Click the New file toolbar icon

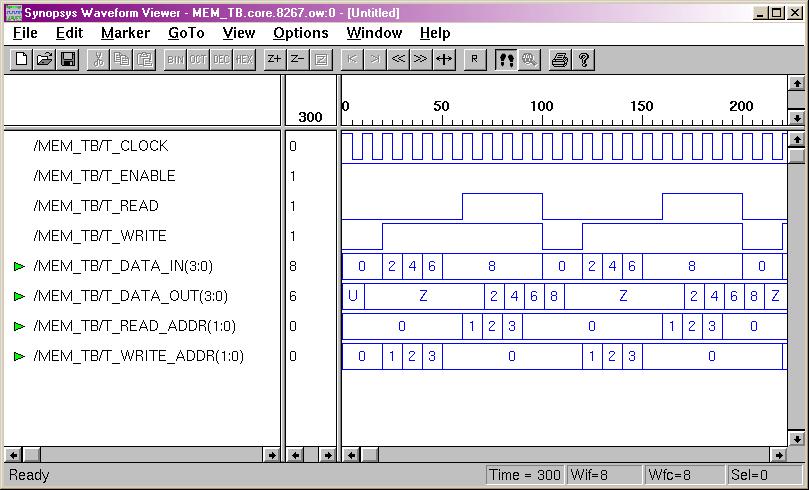tap(21, 59)
